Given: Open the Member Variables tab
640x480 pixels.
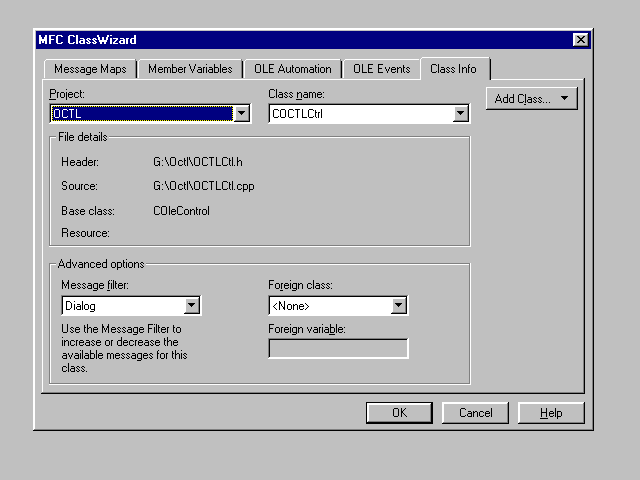Looking at the screenshot, I should coord(190,69).
